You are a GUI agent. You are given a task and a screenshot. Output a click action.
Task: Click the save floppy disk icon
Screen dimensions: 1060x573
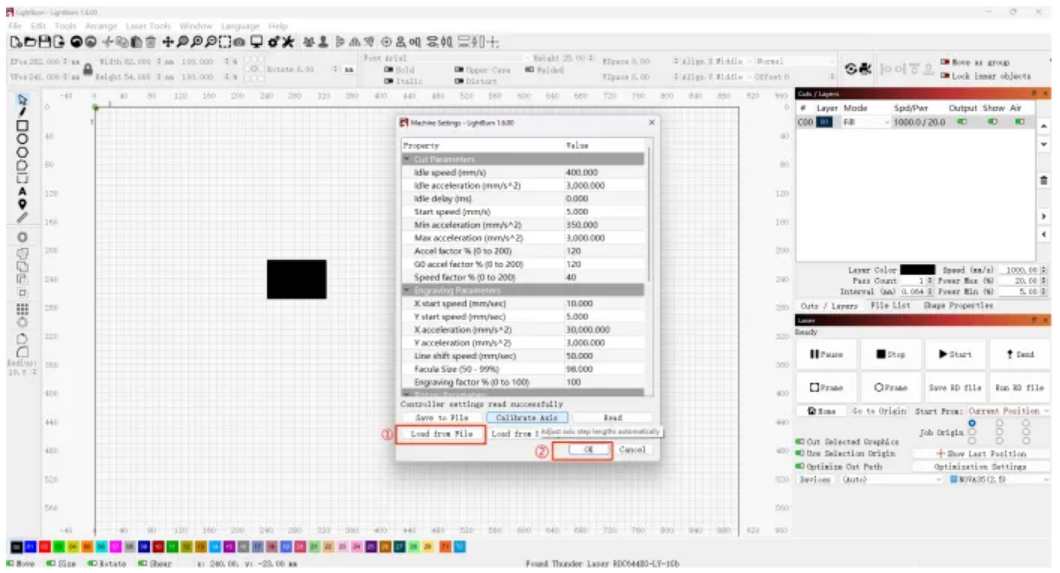click(45, 42)
